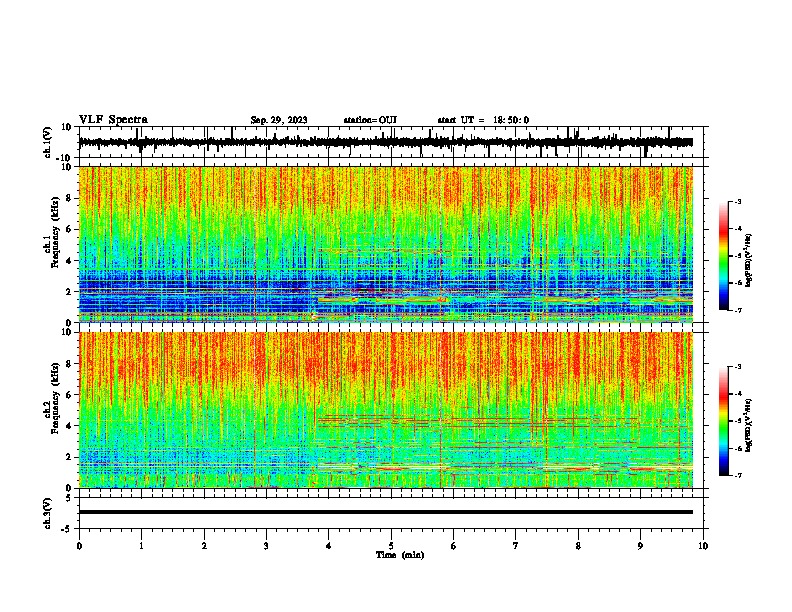Click the "4" tick on ch.2 frequency axis
792x612 pixels.
(x=70, y=426)
